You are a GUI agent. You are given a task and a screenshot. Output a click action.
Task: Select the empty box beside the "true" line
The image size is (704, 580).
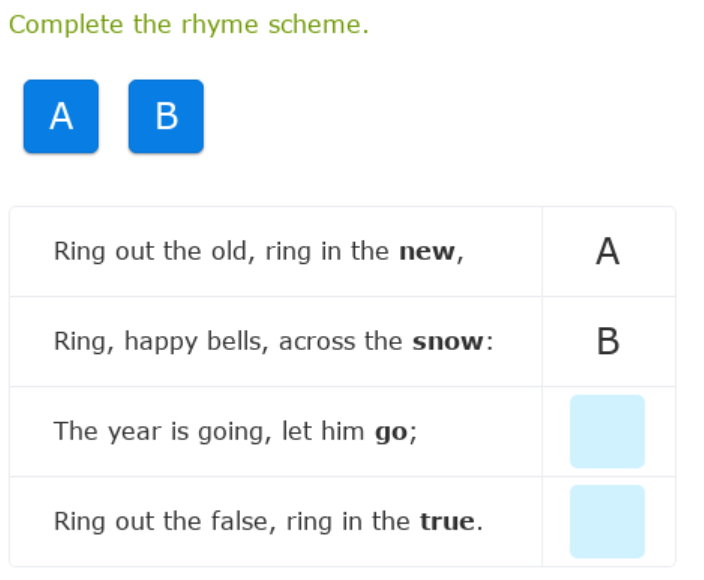[x=607, y=521]
